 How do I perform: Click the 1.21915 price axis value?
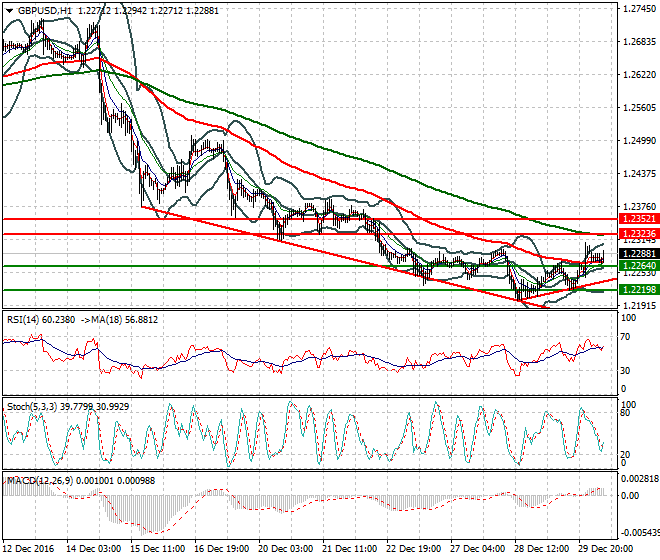(639, 305)
